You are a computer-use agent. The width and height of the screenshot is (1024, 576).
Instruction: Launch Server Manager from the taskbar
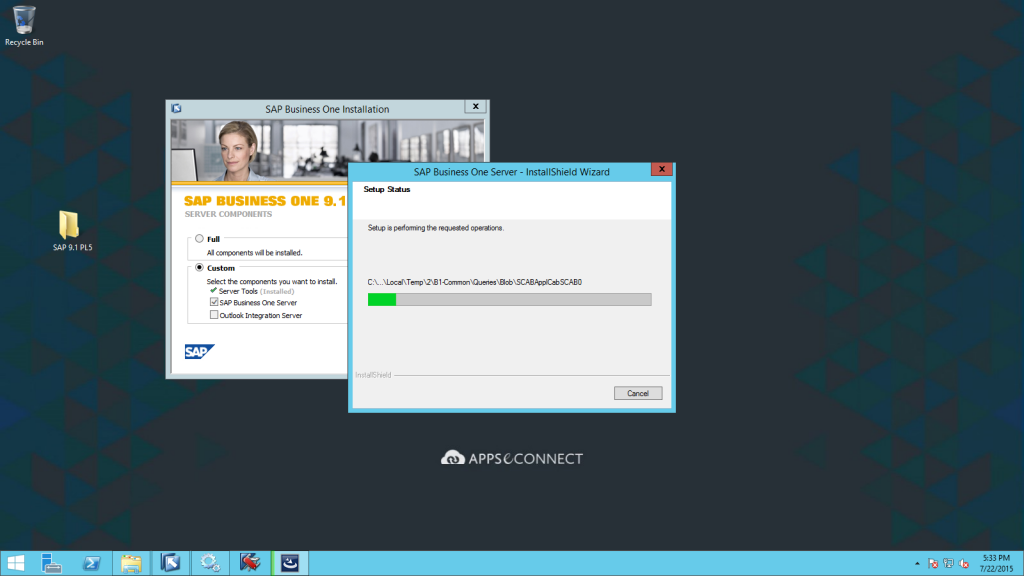click(51, 563)
